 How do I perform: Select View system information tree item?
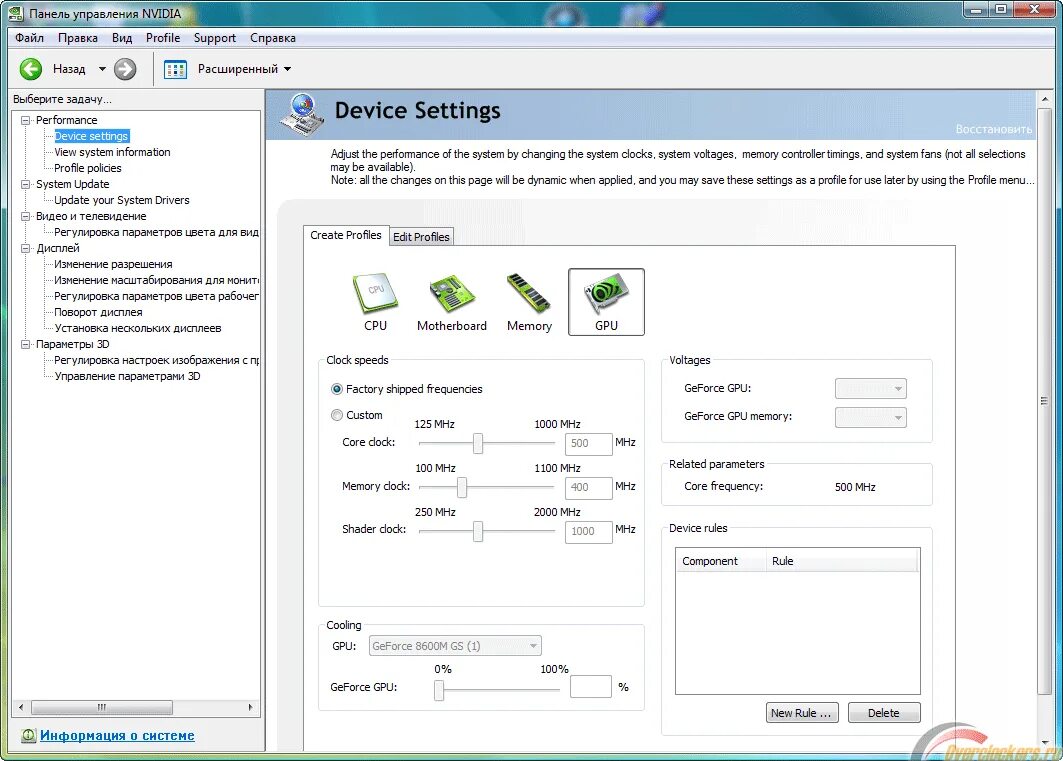pos(112,152)
